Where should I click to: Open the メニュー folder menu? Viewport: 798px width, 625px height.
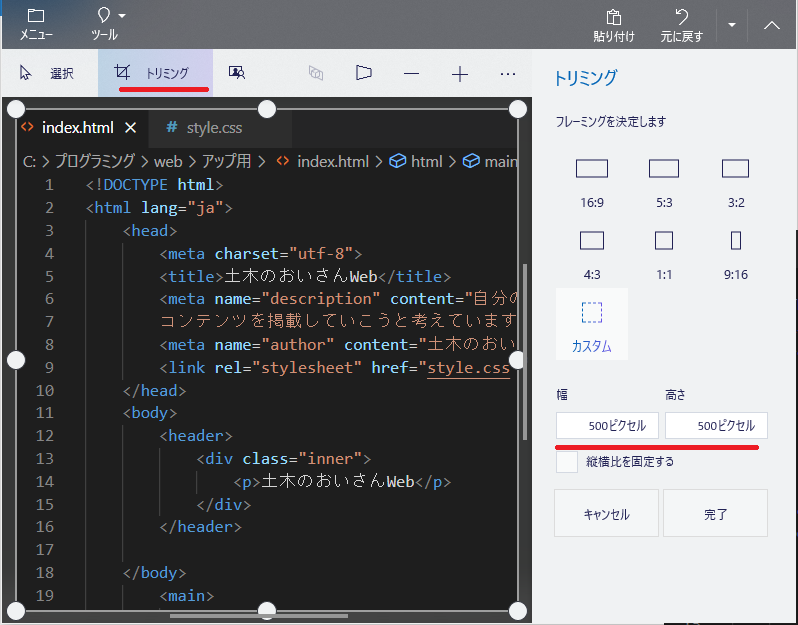pyautogui.click(x=37, y=24)
